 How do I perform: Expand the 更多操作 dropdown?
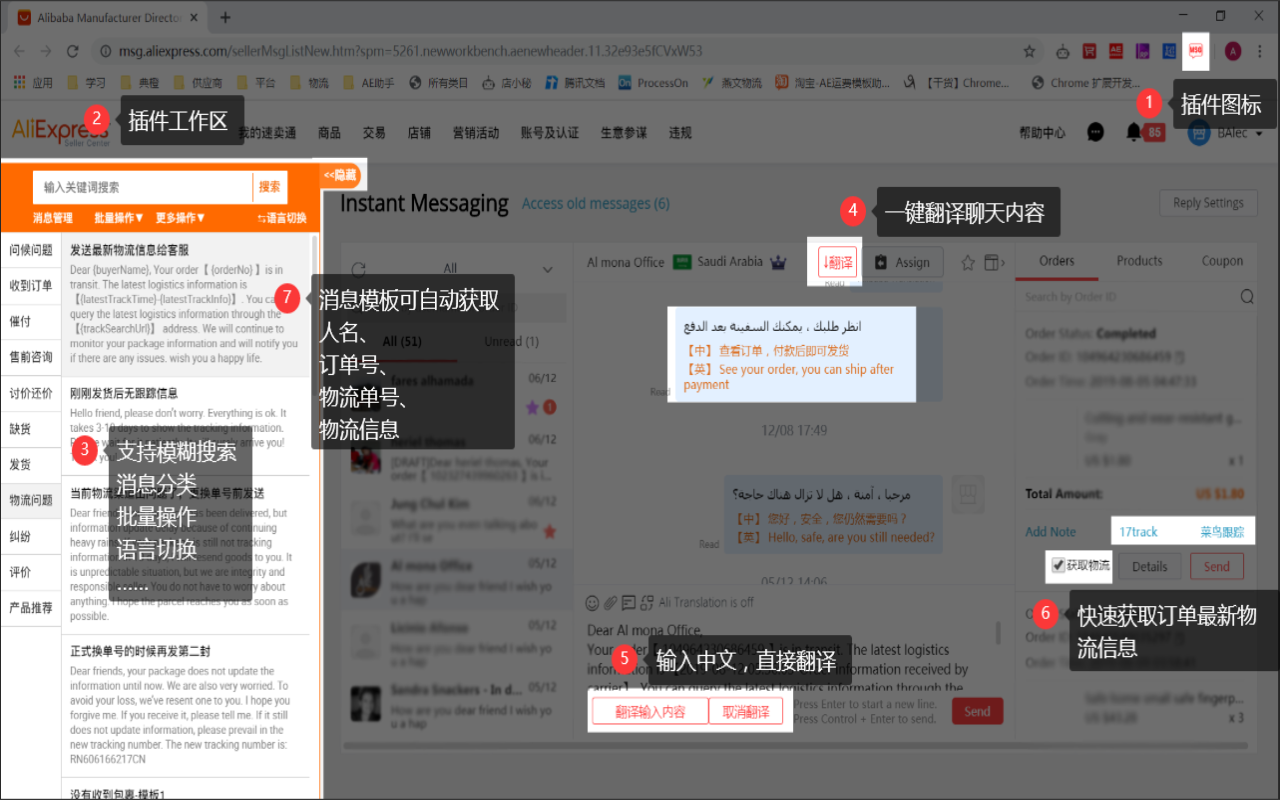click(181, 217)
